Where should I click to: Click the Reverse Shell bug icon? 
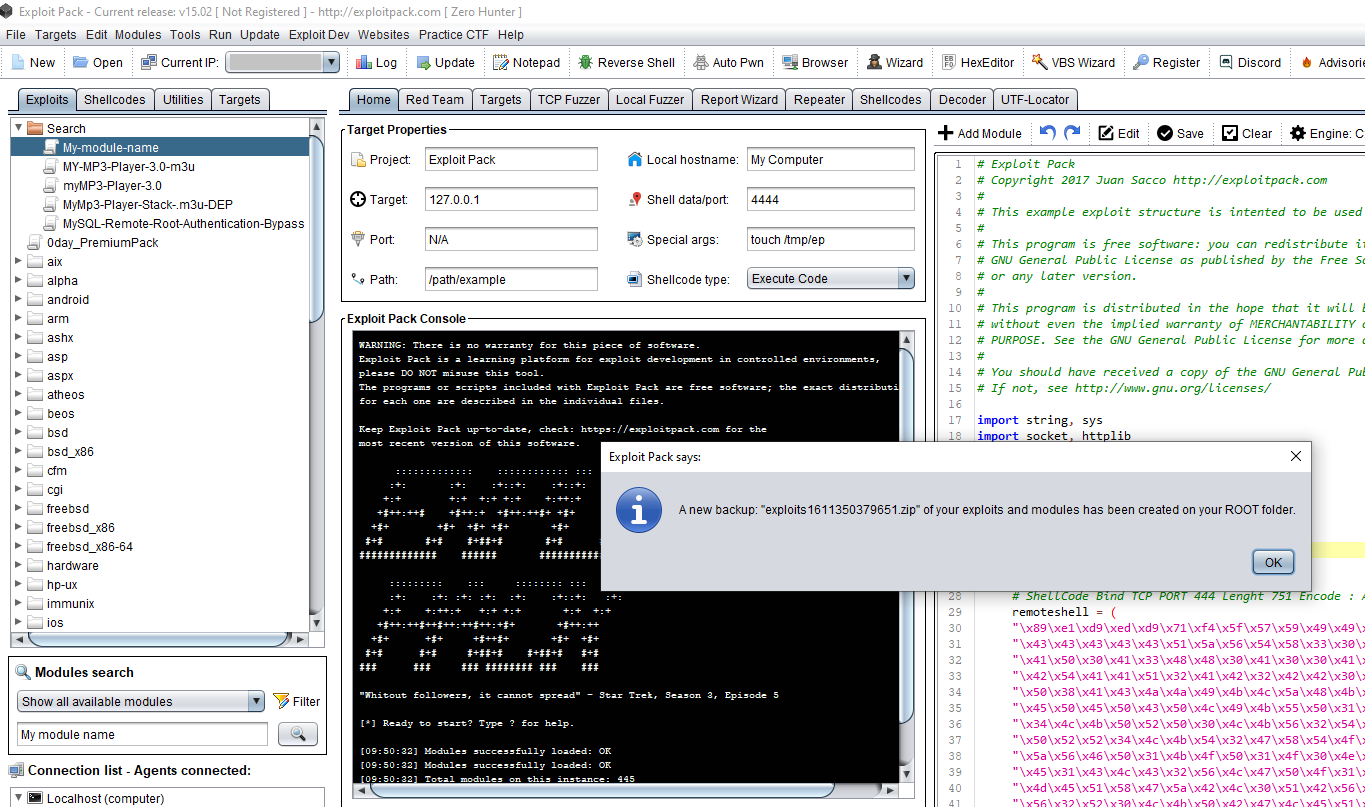585,62
